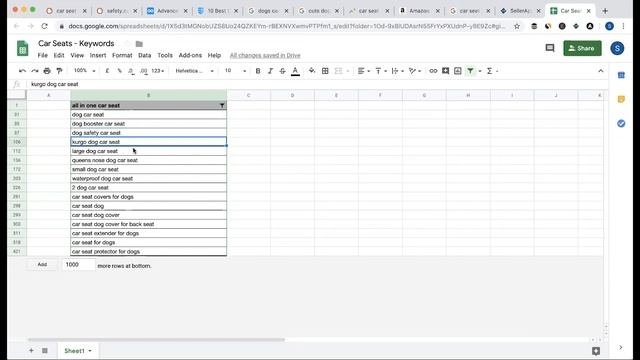Open the functions sigma dropdown
The width and height of the screenshot is (640, 360).
pyautogui.click(x=492, y=71)
